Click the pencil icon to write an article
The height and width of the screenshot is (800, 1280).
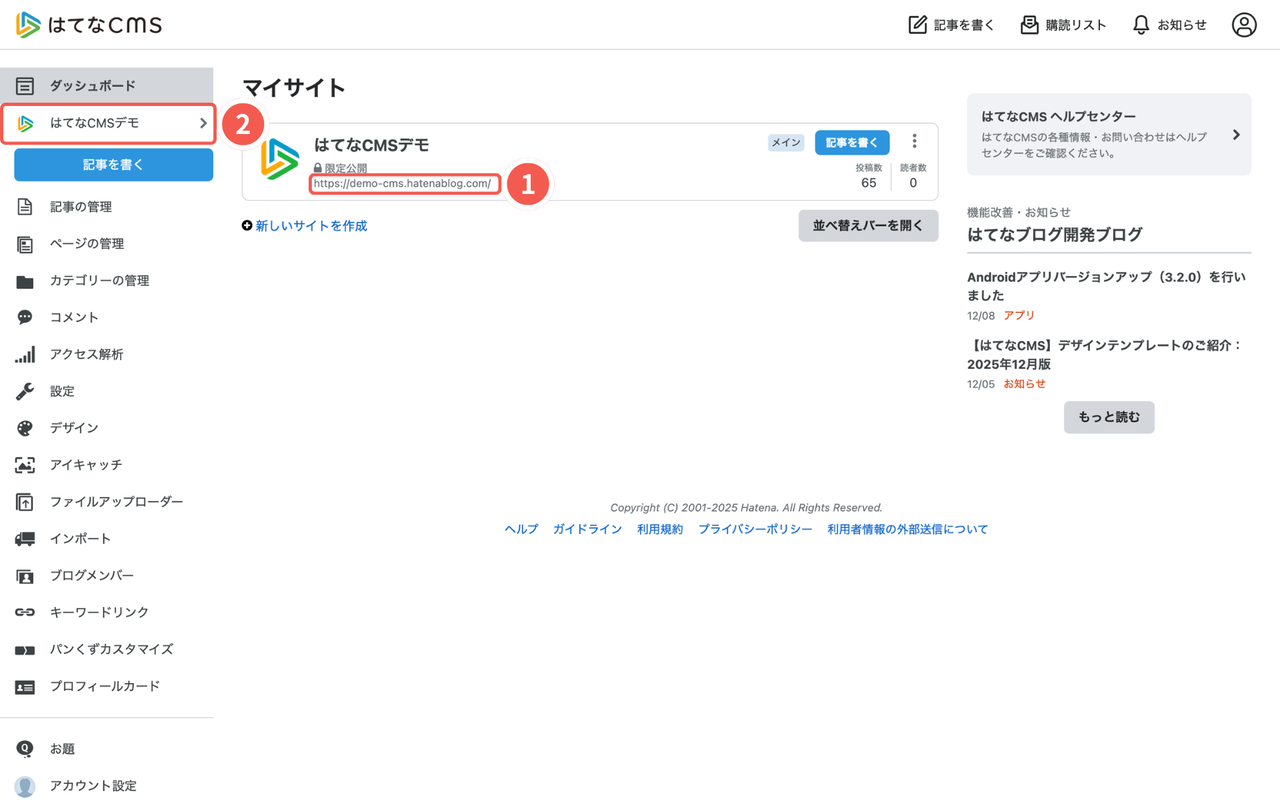coord(916,24)
